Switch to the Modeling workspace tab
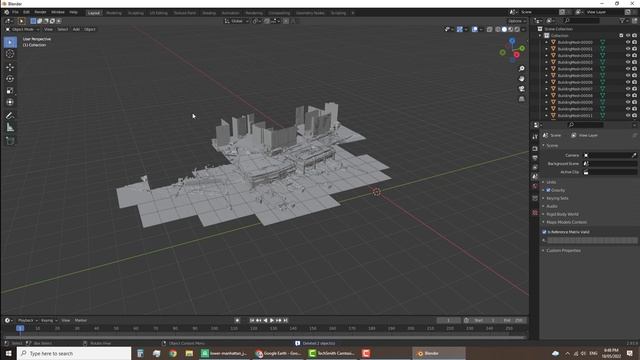640x360 pixels. coord(114,13)
